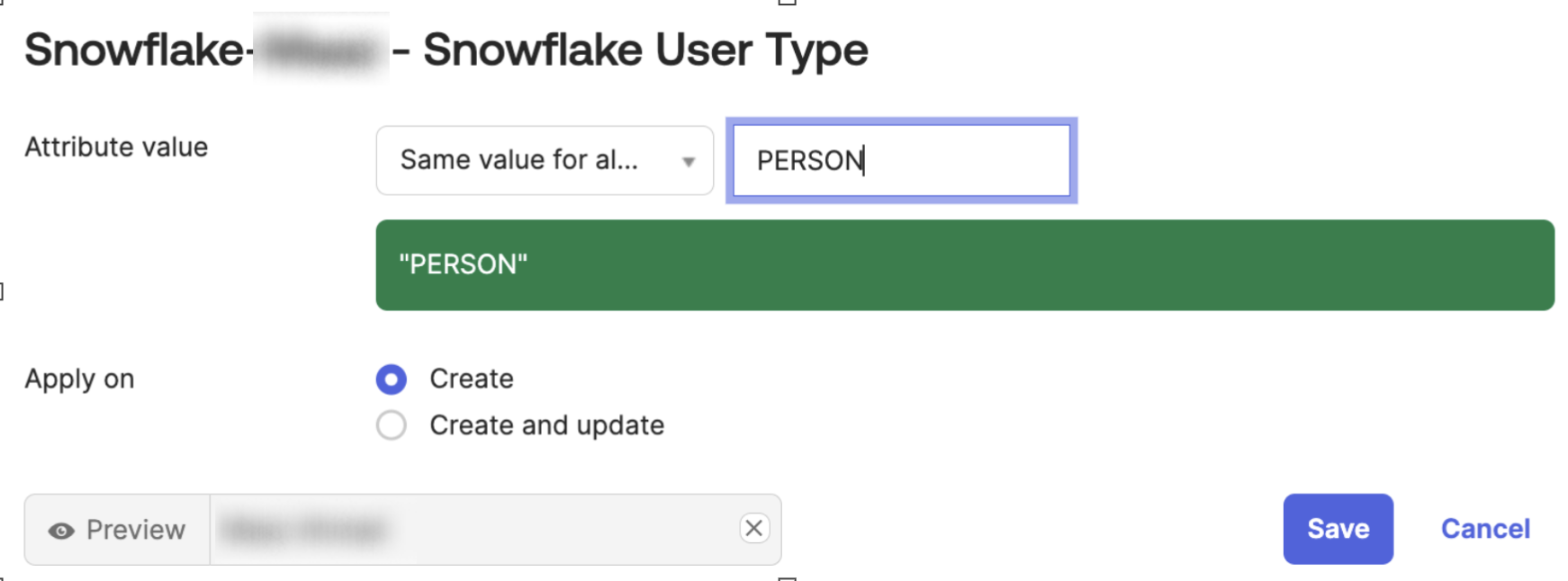Click the "Attribute value" label
Image resolution: width=1568 pixels, height=581 pixels.
(x=116, y=147)
